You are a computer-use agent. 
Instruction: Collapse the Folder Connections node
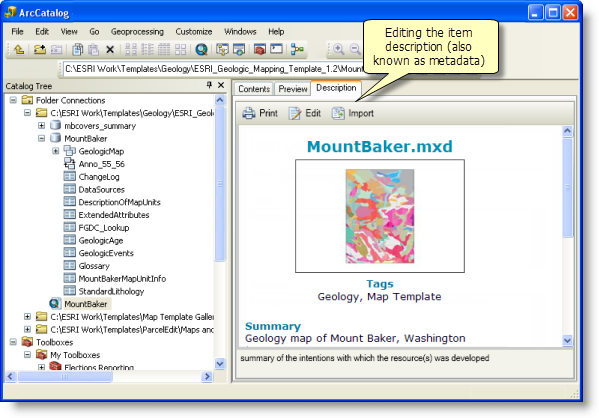pyautogui.click(x=13, y=100)
